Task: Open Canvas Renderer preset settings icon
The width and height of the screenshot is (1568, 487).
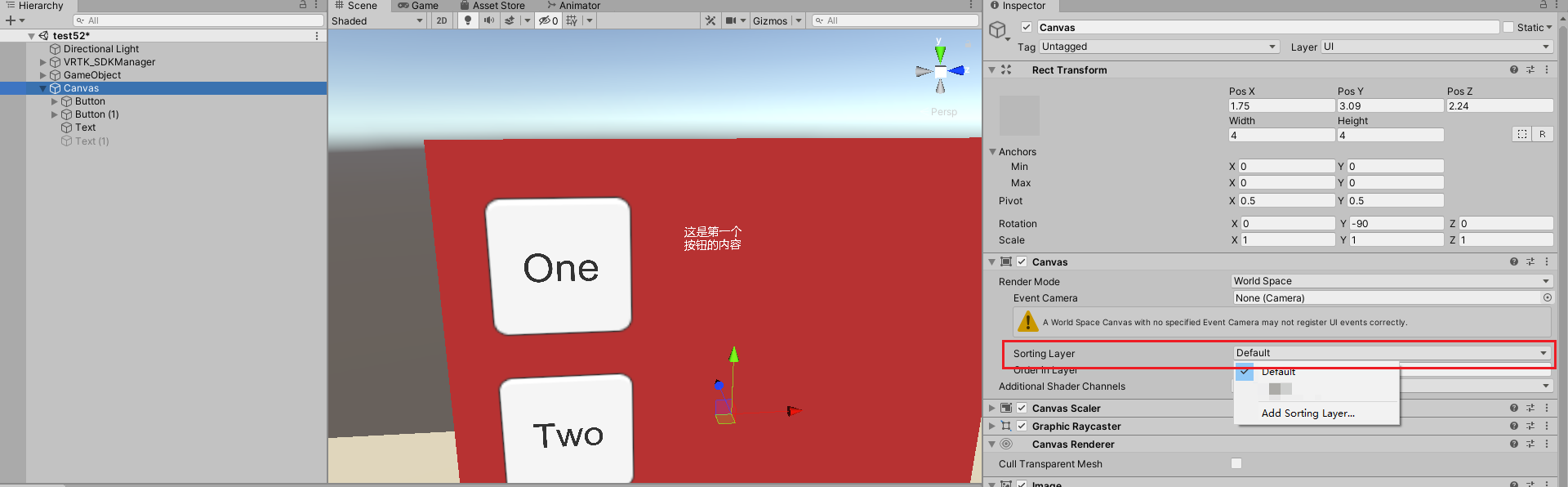Action: (x=1530, y=444)
